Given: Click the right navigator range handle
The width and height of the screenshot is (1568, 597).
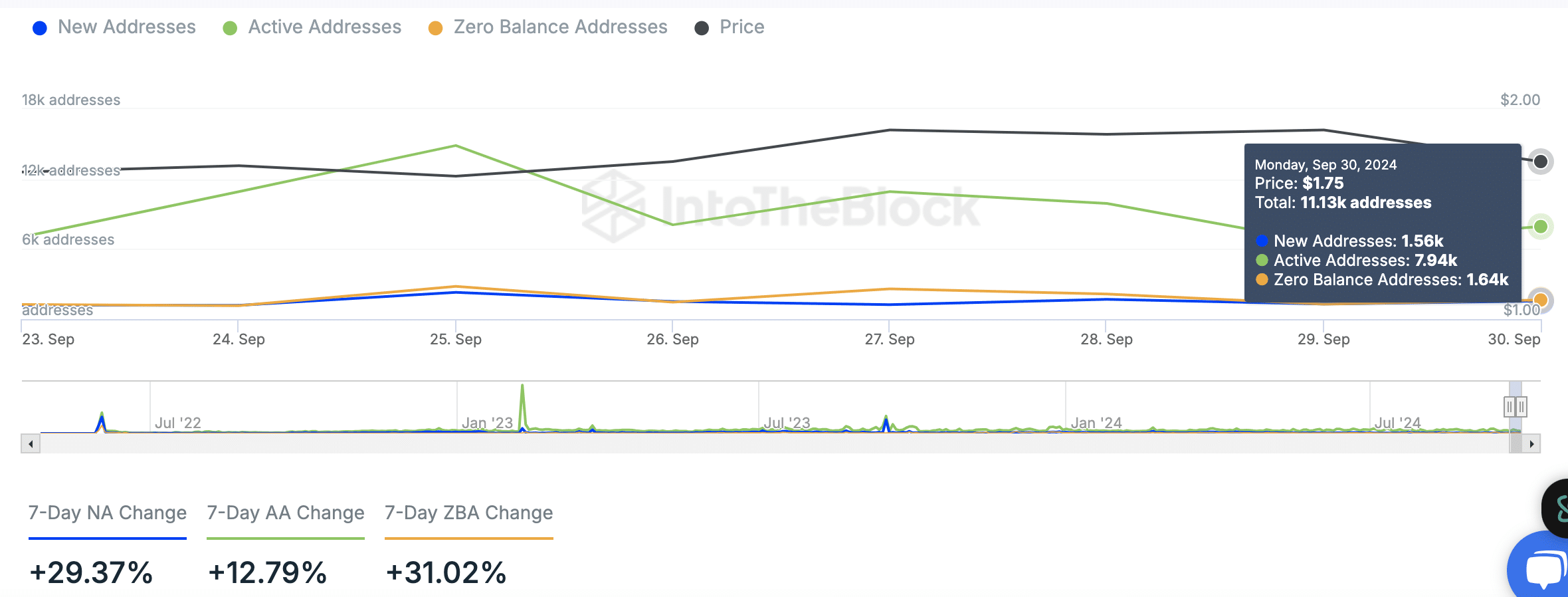Looking at the screenshot, I should click(1521, 406).
